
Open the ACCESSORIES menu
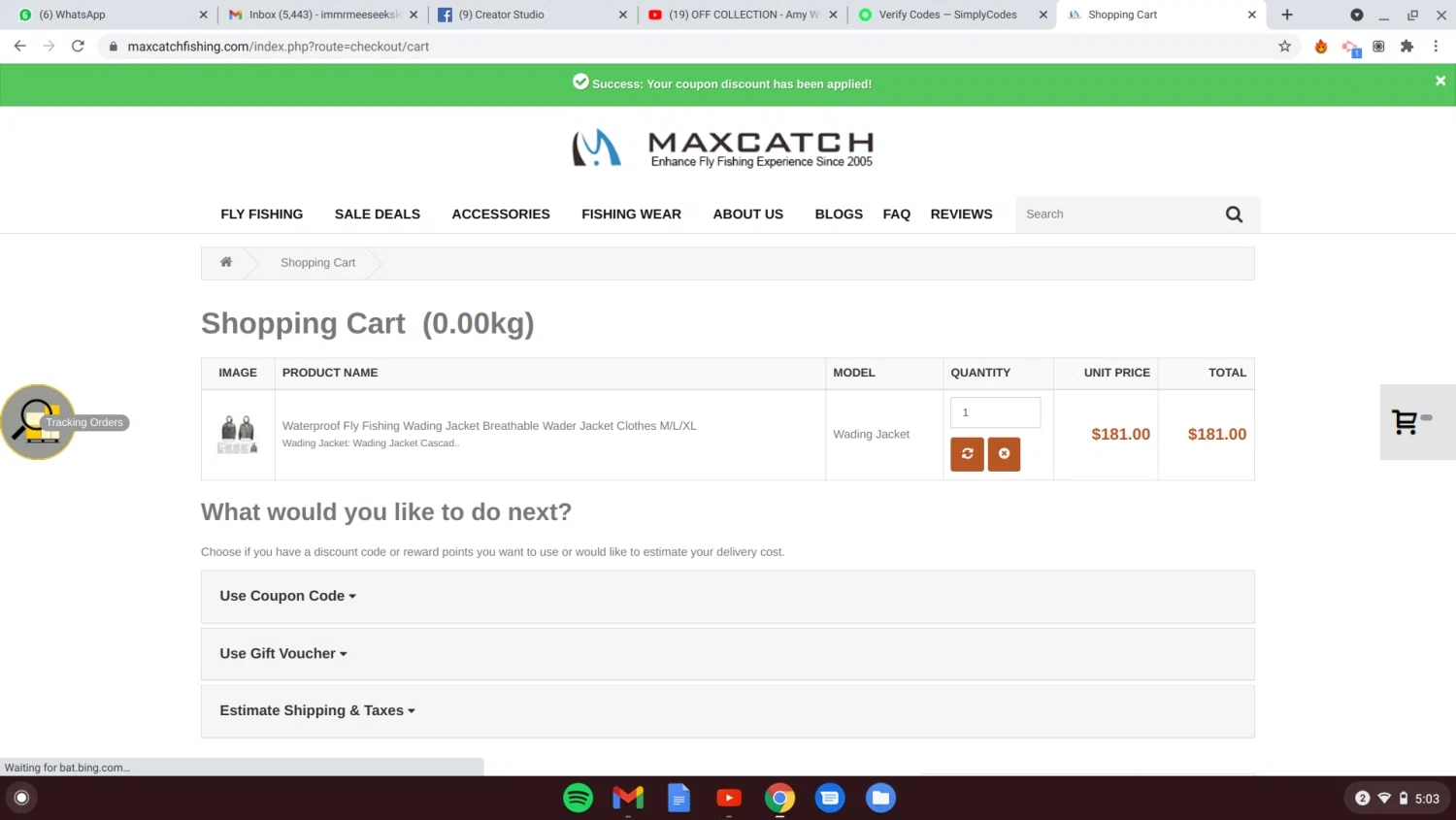click(501, 214)
